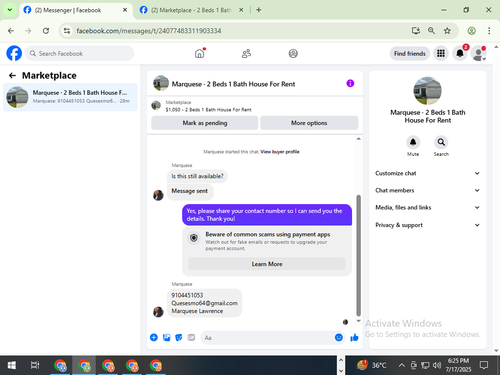Open the Groups icon in top navigation
Viewport: 500px width, 375px height.
click(x=293, y=53)
